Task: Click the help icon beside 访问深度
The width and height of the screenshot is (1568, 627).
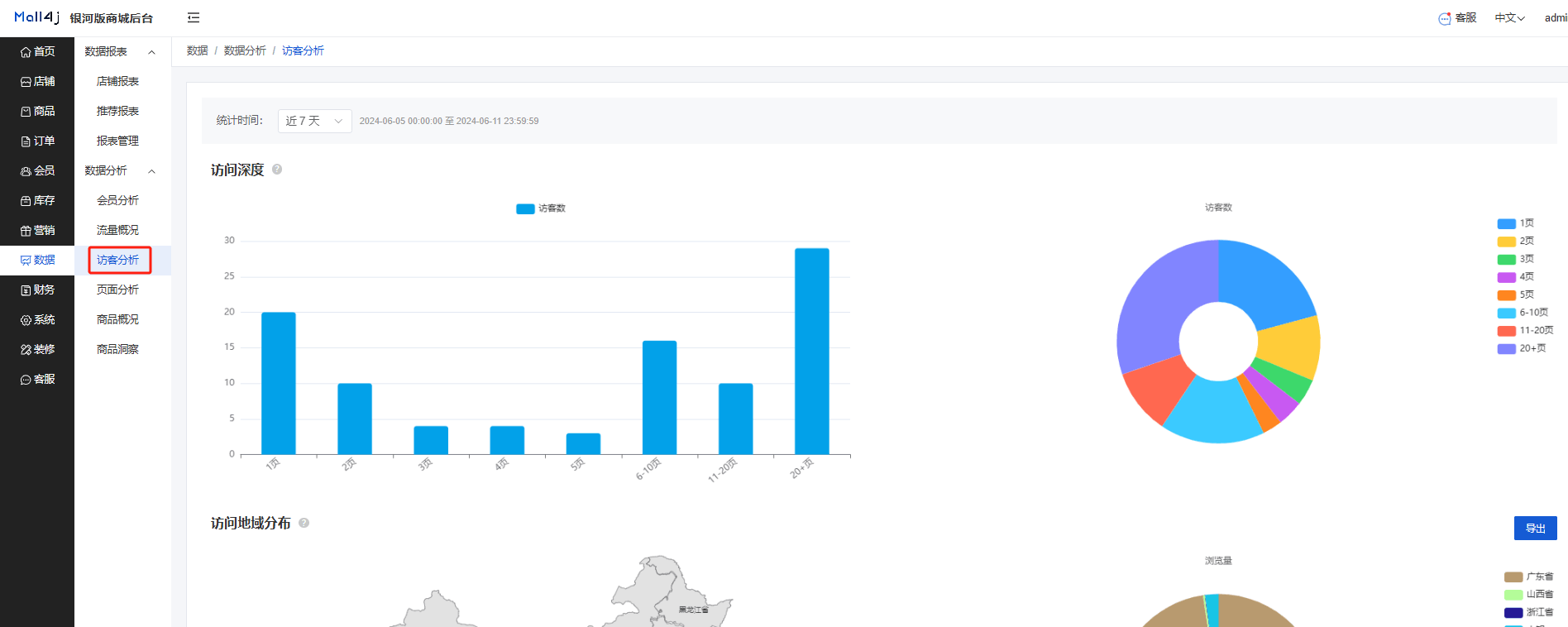Action: (277, 170)
